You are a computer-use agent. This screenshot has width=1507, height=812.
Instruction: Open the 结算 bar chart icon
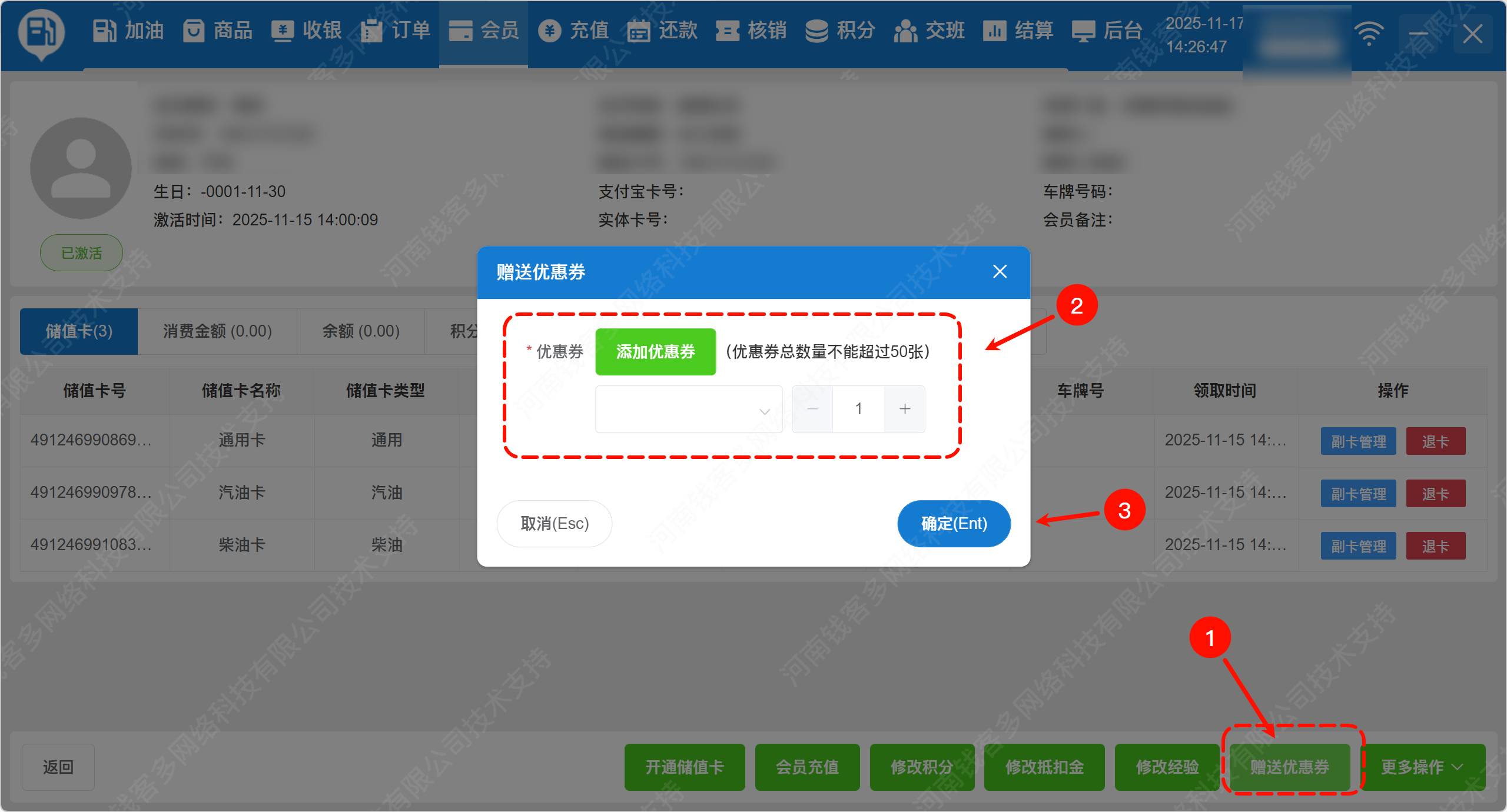(994, 31)
